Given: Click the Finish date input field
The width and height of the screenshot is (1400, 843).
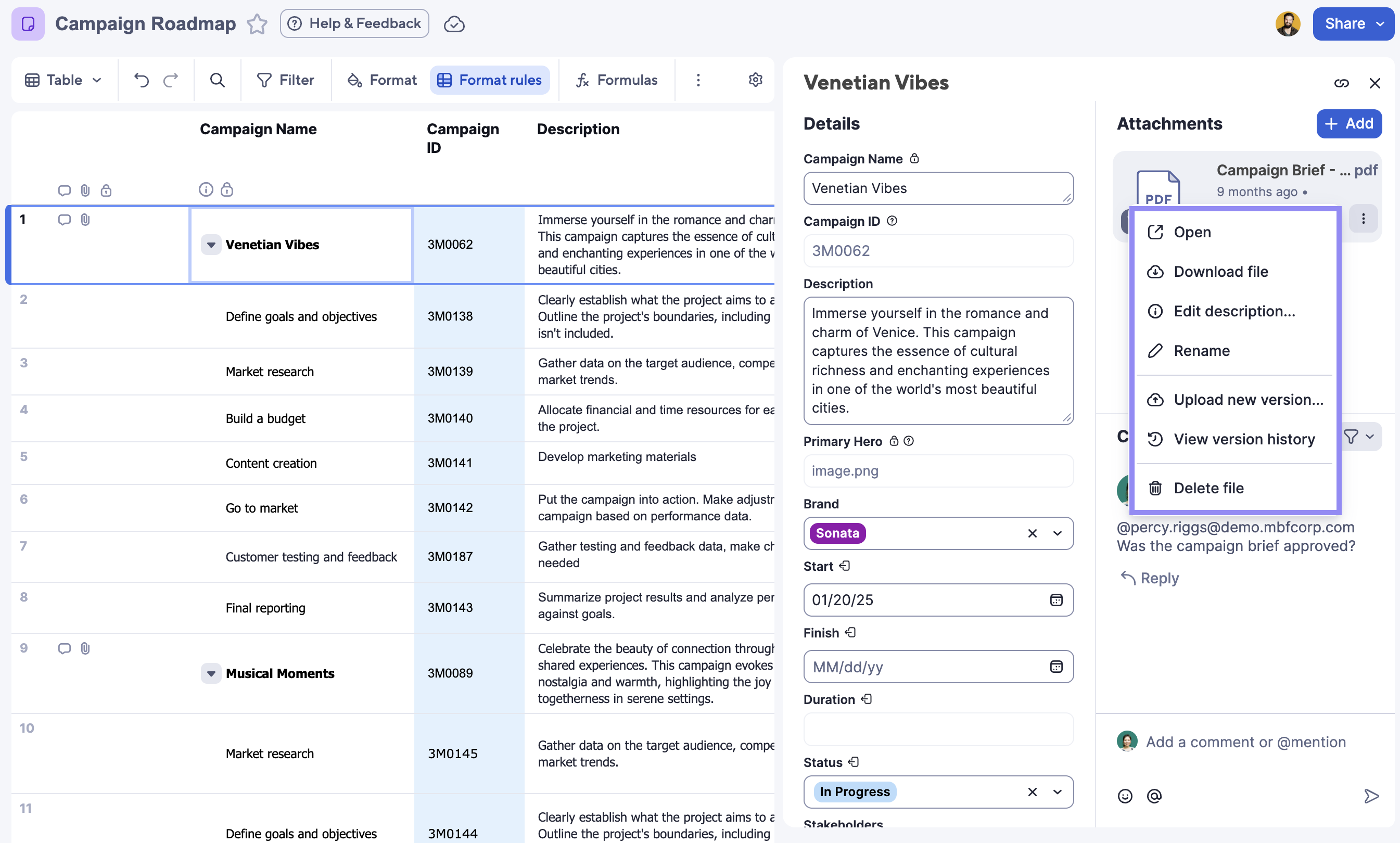Looking at the screenshot, I should [x=938, y=667].
